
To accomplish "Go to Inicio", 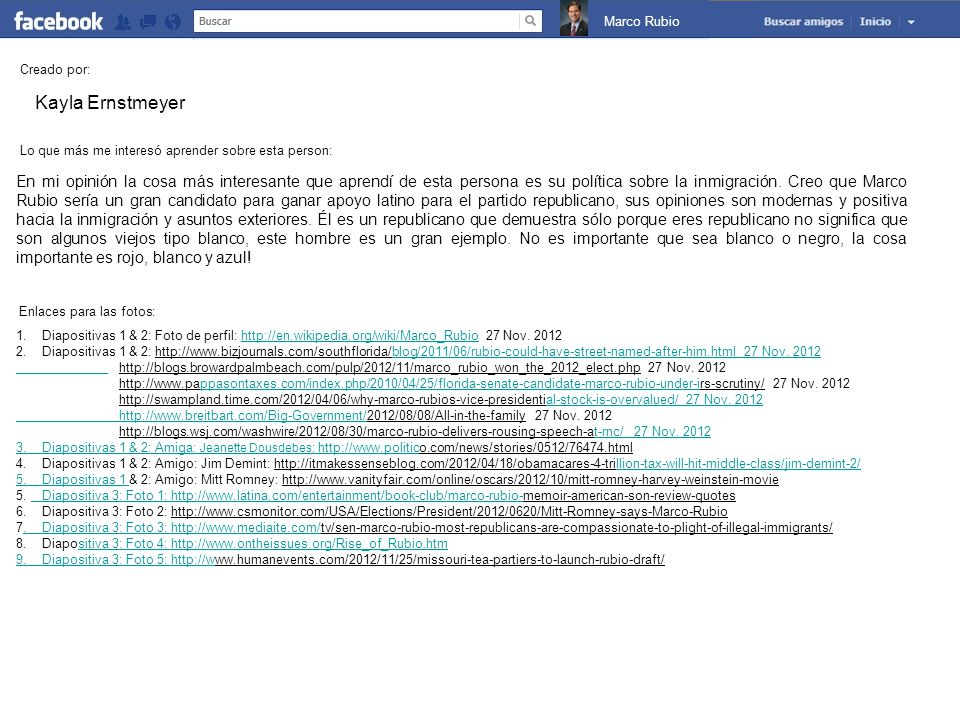I will pyautogui.click(x=875, y=21).
